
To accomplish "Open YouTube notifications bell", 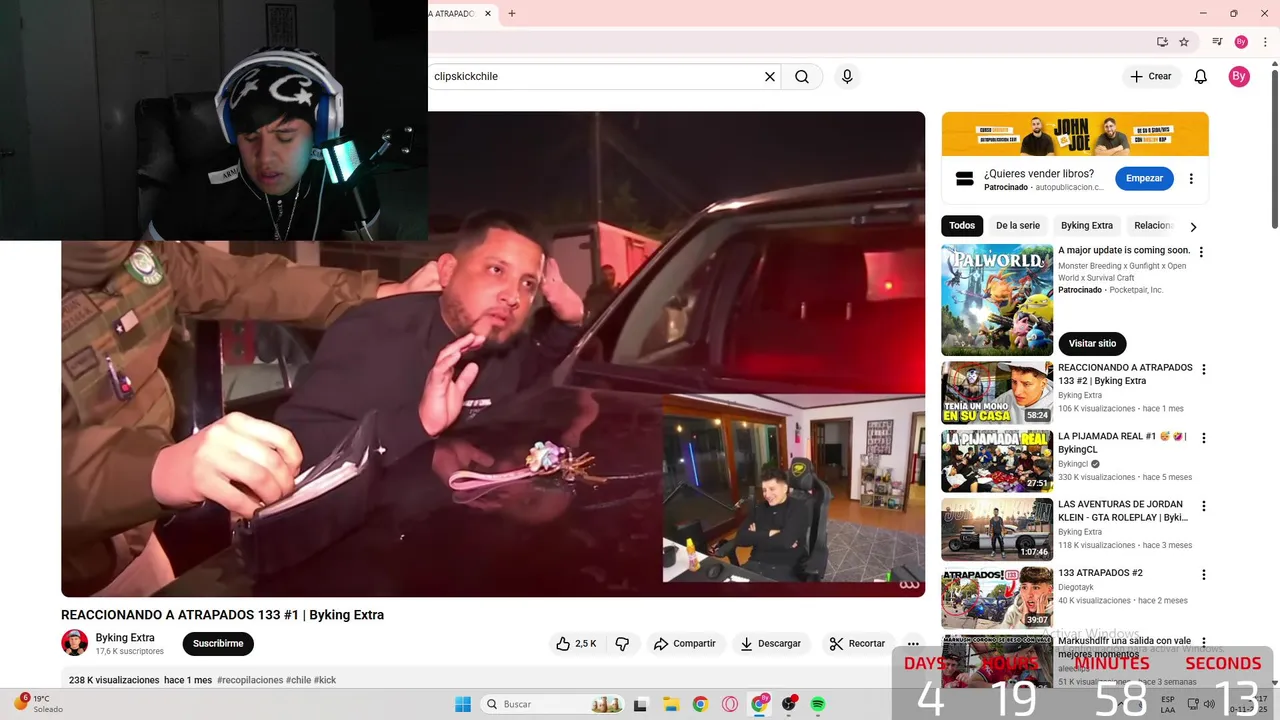I will 1201,76.
